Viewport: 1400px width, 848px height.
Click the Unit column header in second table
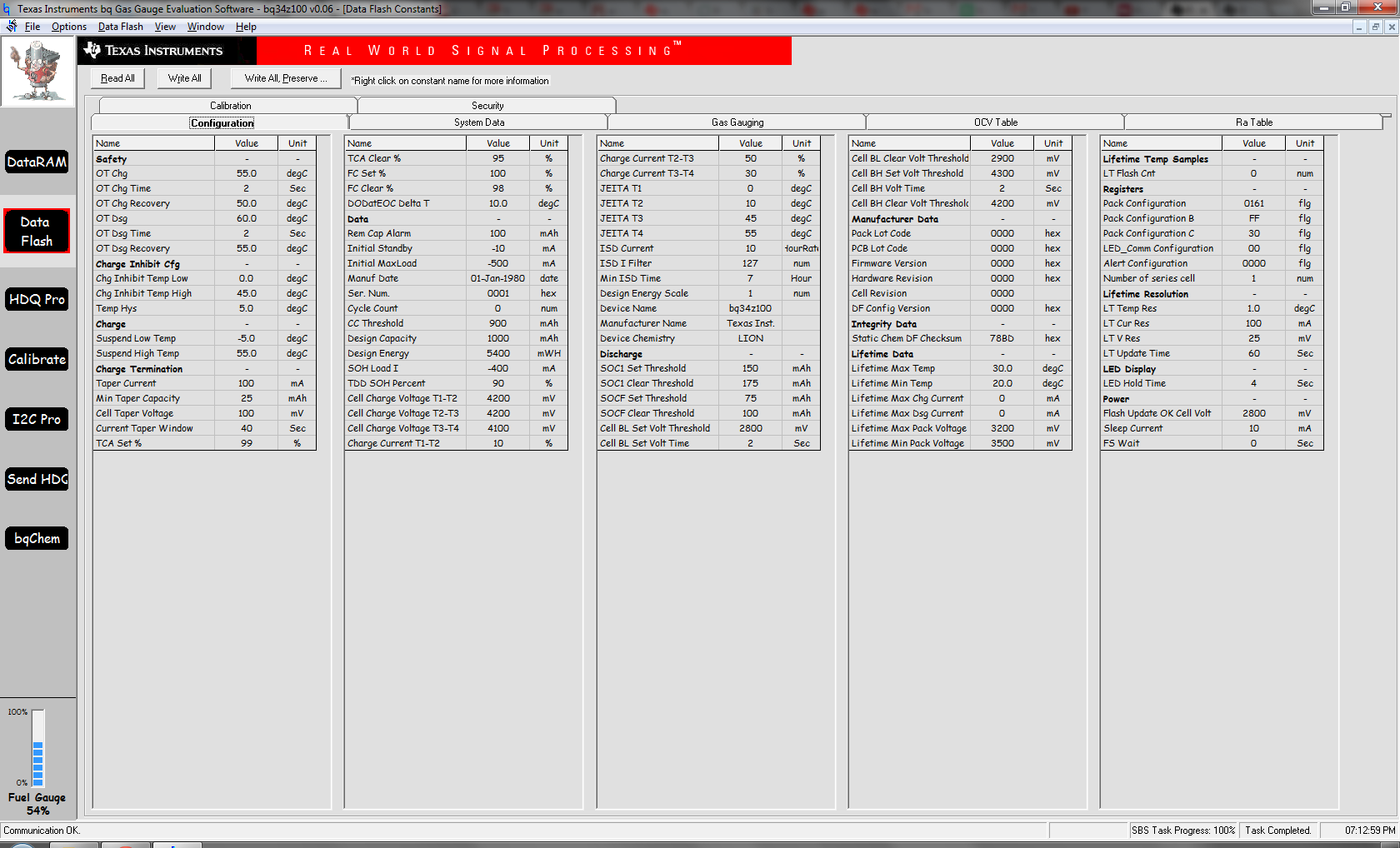click(x=549, y=143)
